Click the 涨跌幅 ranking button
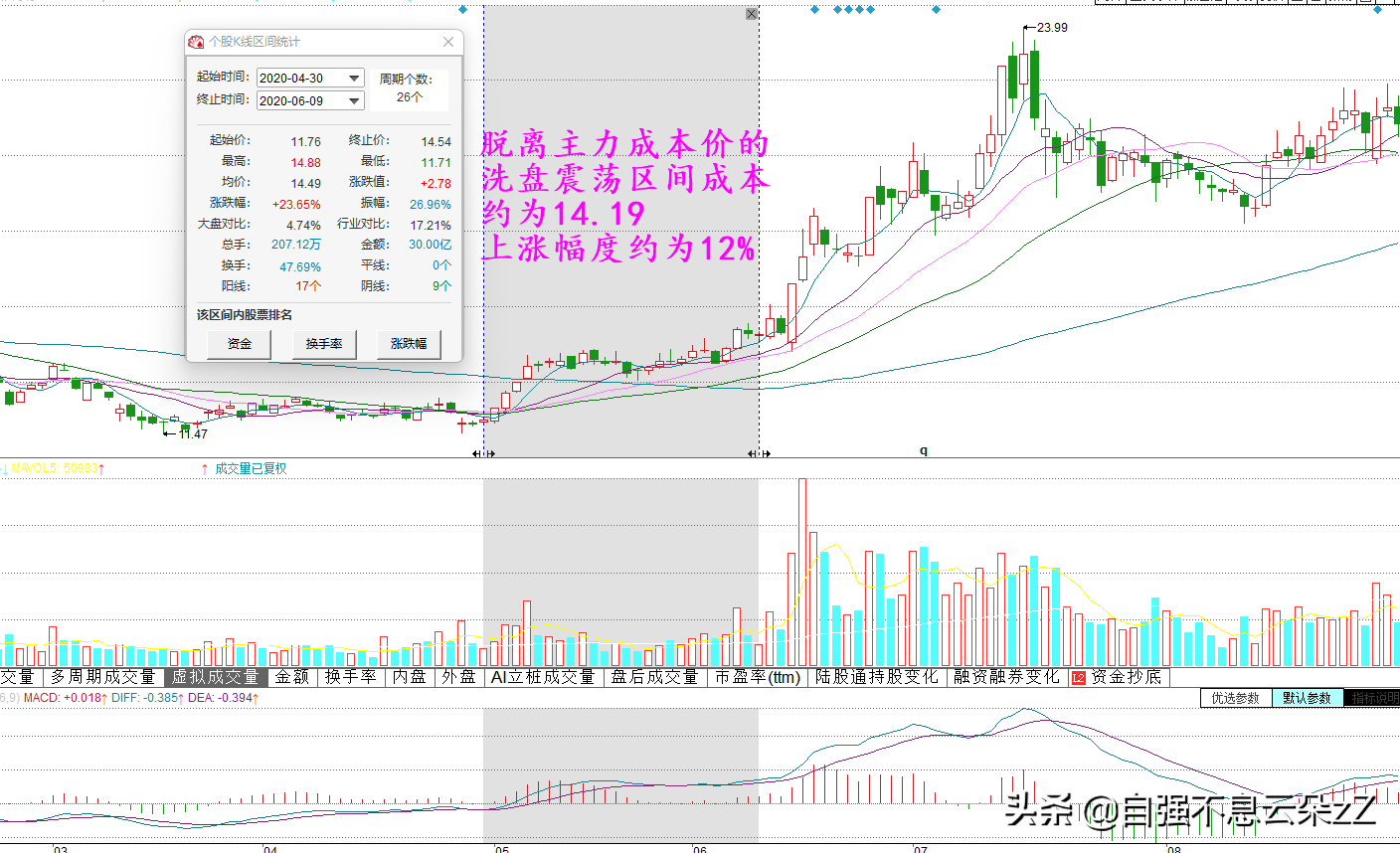The width and height of the screenshot is (1400, 853). 409,344
